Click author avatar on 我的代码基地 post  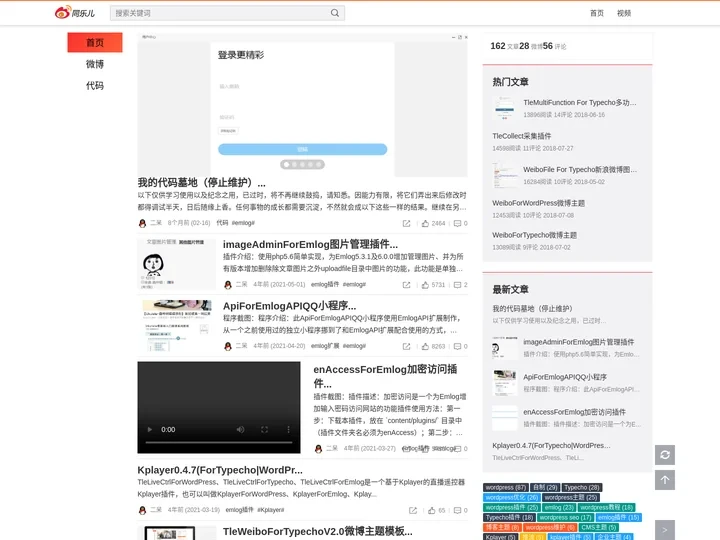point(142,223)
